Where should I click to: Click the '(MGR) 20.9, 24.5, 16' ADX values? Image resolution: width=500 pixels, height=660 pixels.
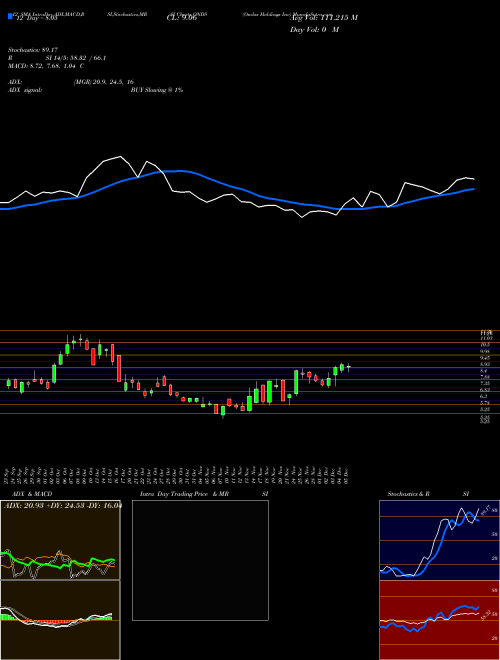(104, 82)
